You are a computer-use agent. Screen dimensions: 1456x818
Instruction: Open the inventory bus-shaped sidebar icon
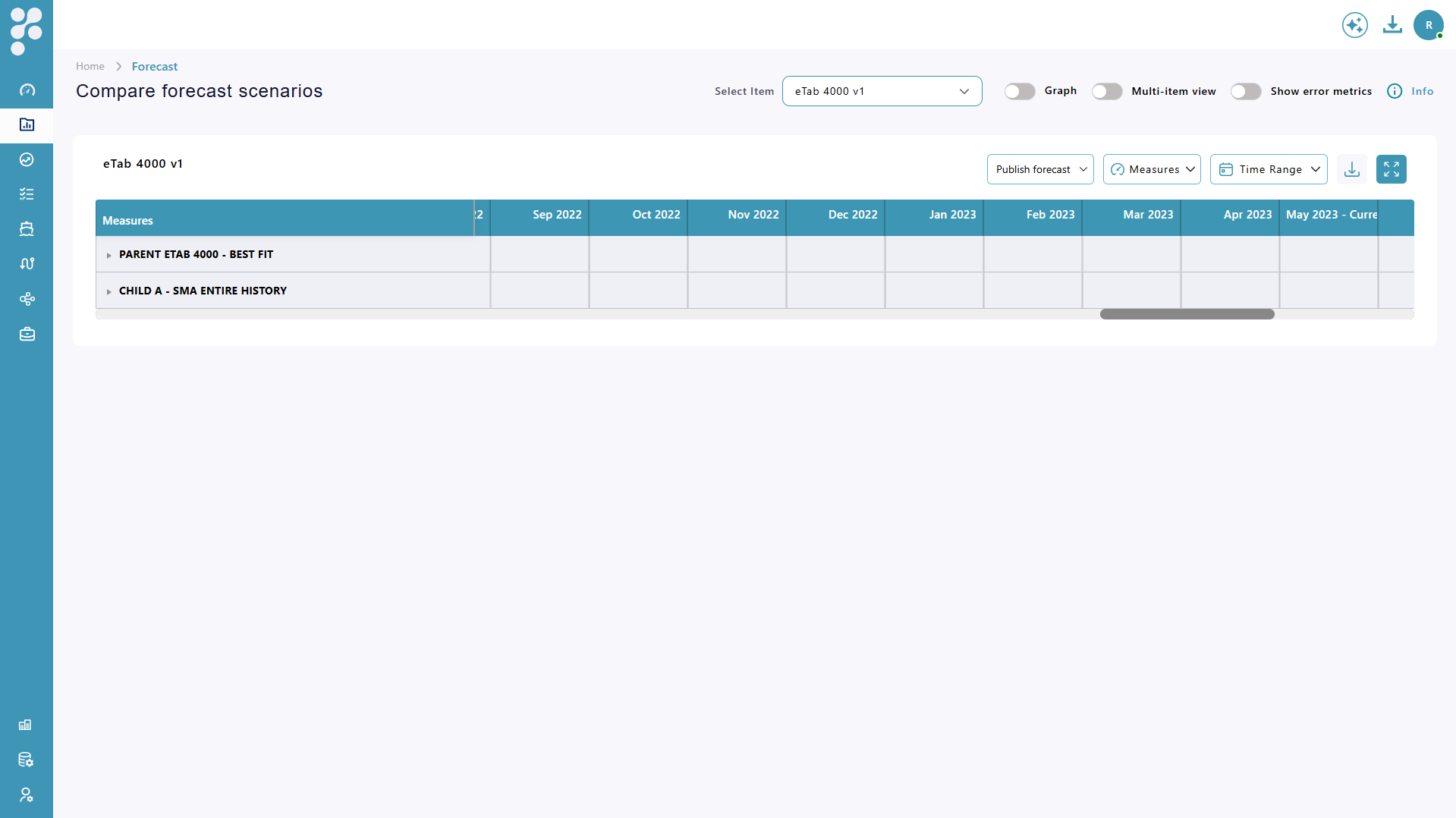pos(27,229)
